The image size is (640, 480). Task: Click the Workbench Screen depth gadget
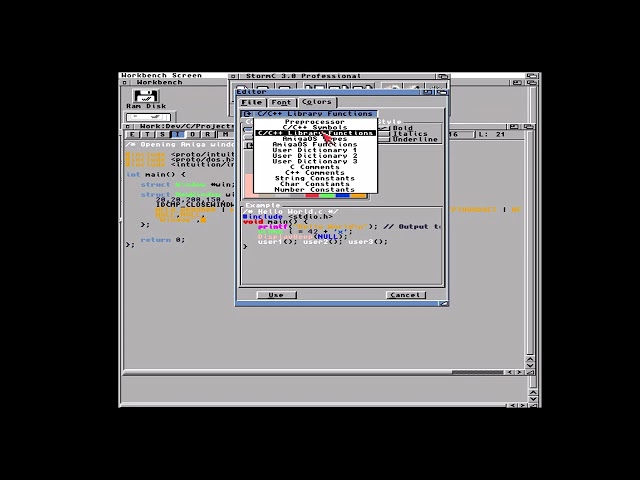[531, 76]
